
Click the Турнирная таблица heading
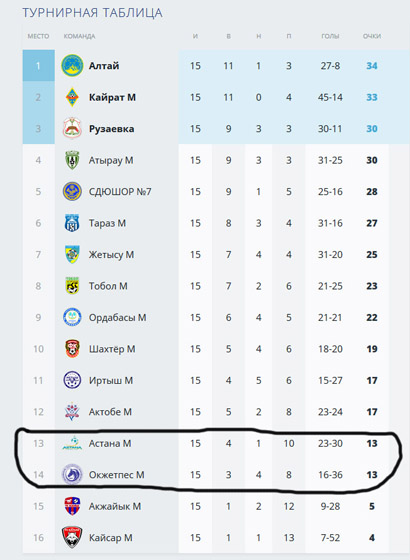point(92,13)
